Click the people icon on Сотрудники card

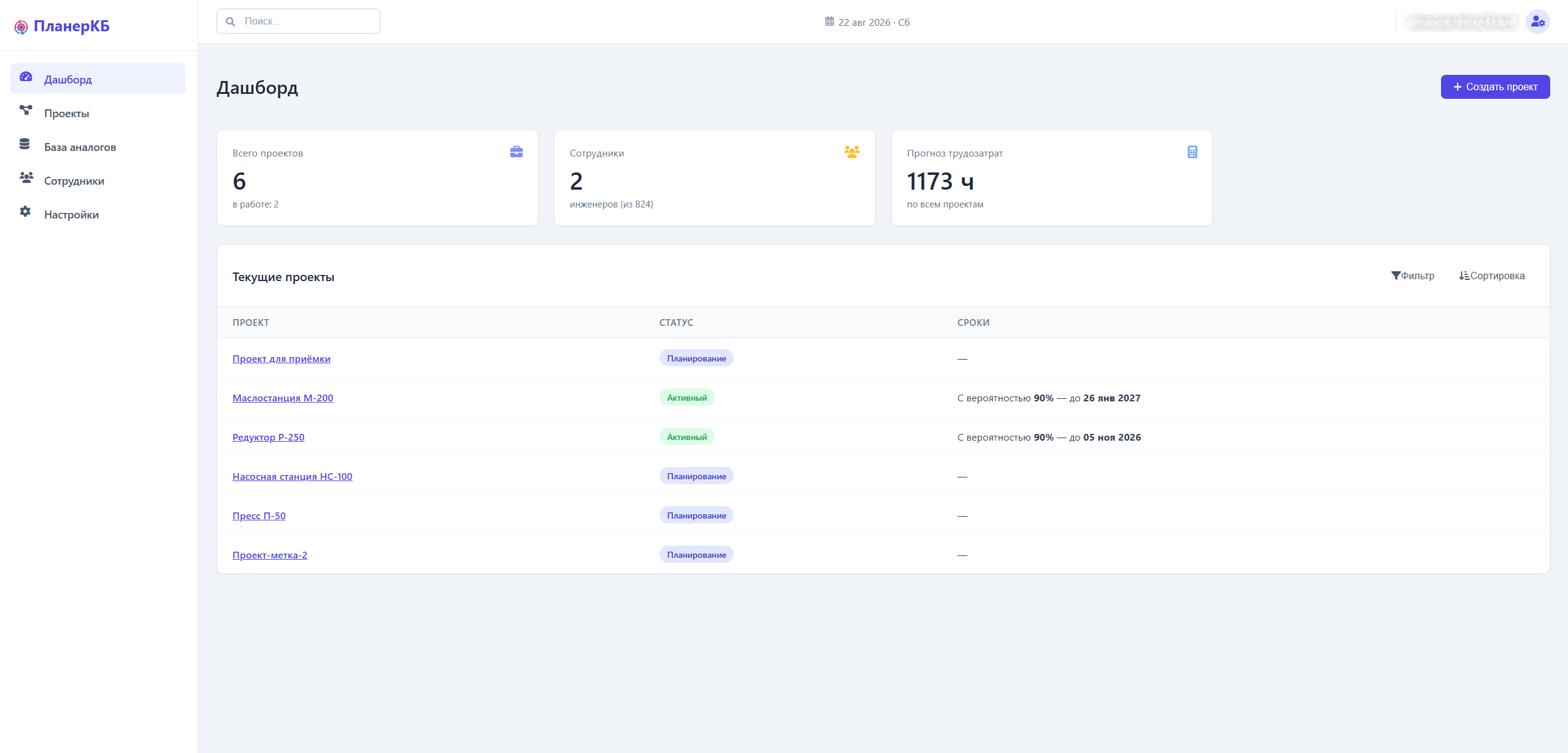pos(851,152)
